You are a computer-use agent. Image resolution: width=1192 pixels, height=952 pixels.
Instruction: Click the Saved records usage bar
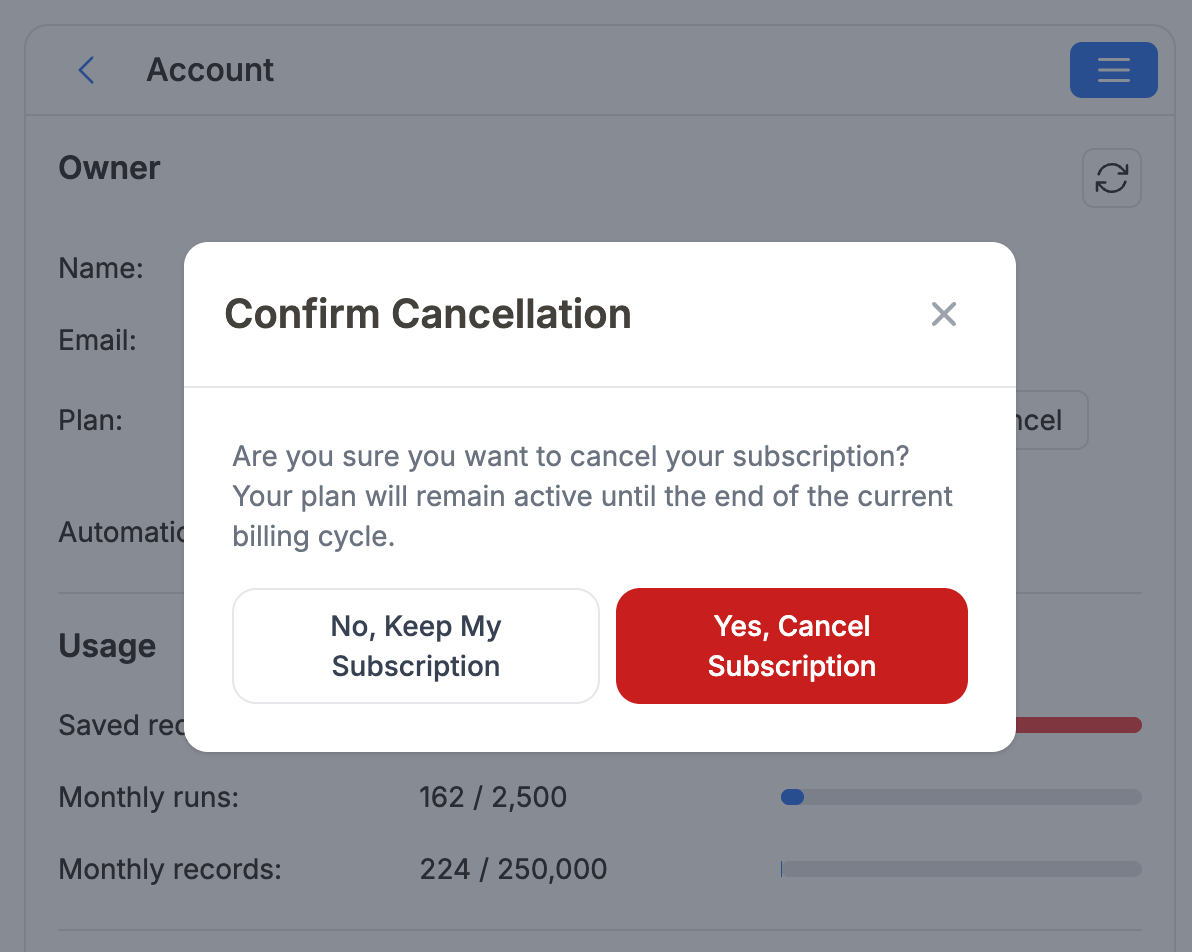[x=1080, y=724]
